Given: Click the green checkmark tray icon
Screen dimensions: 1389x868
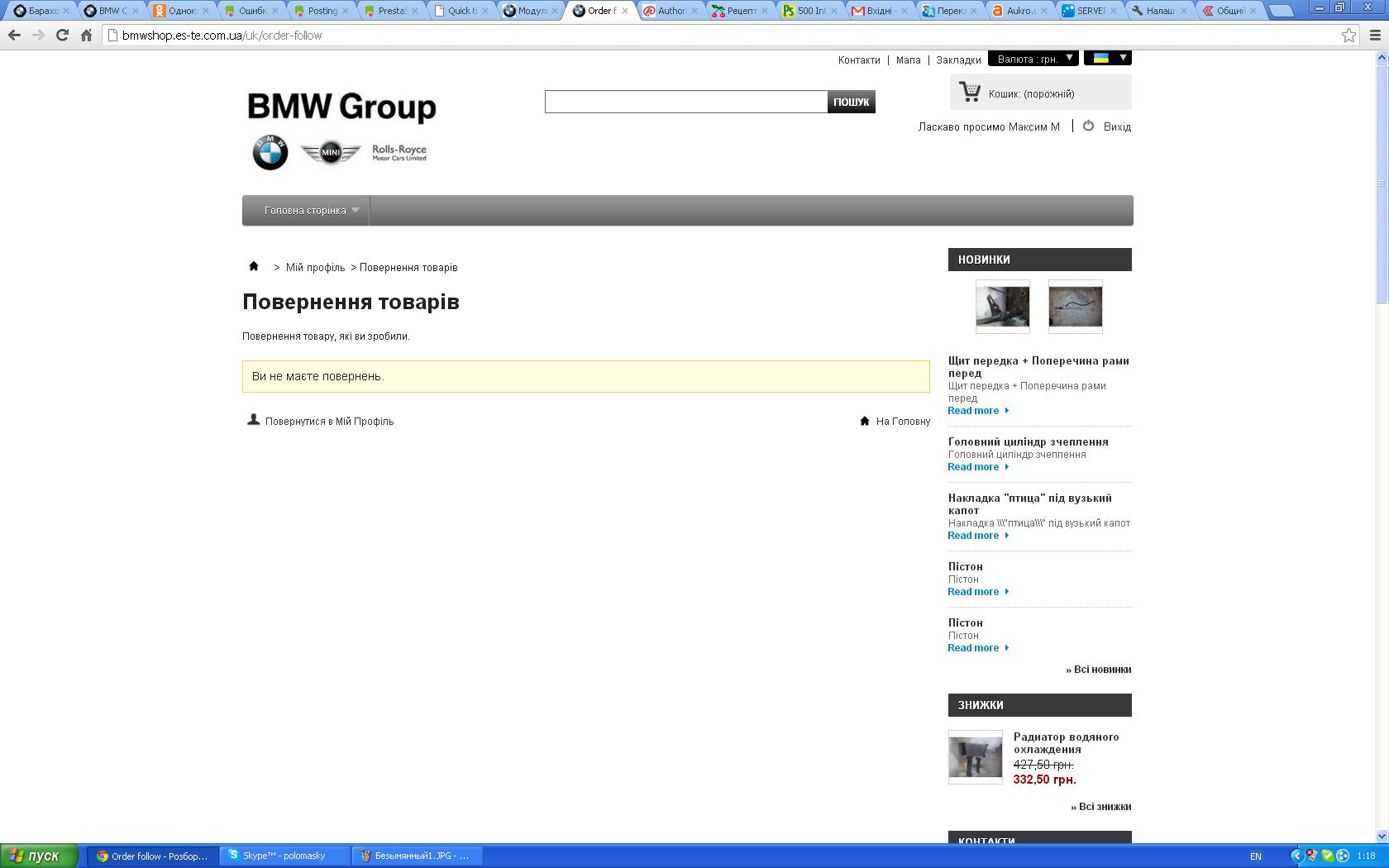Looking at the screenshot, I should click(x=1327, y=856).
